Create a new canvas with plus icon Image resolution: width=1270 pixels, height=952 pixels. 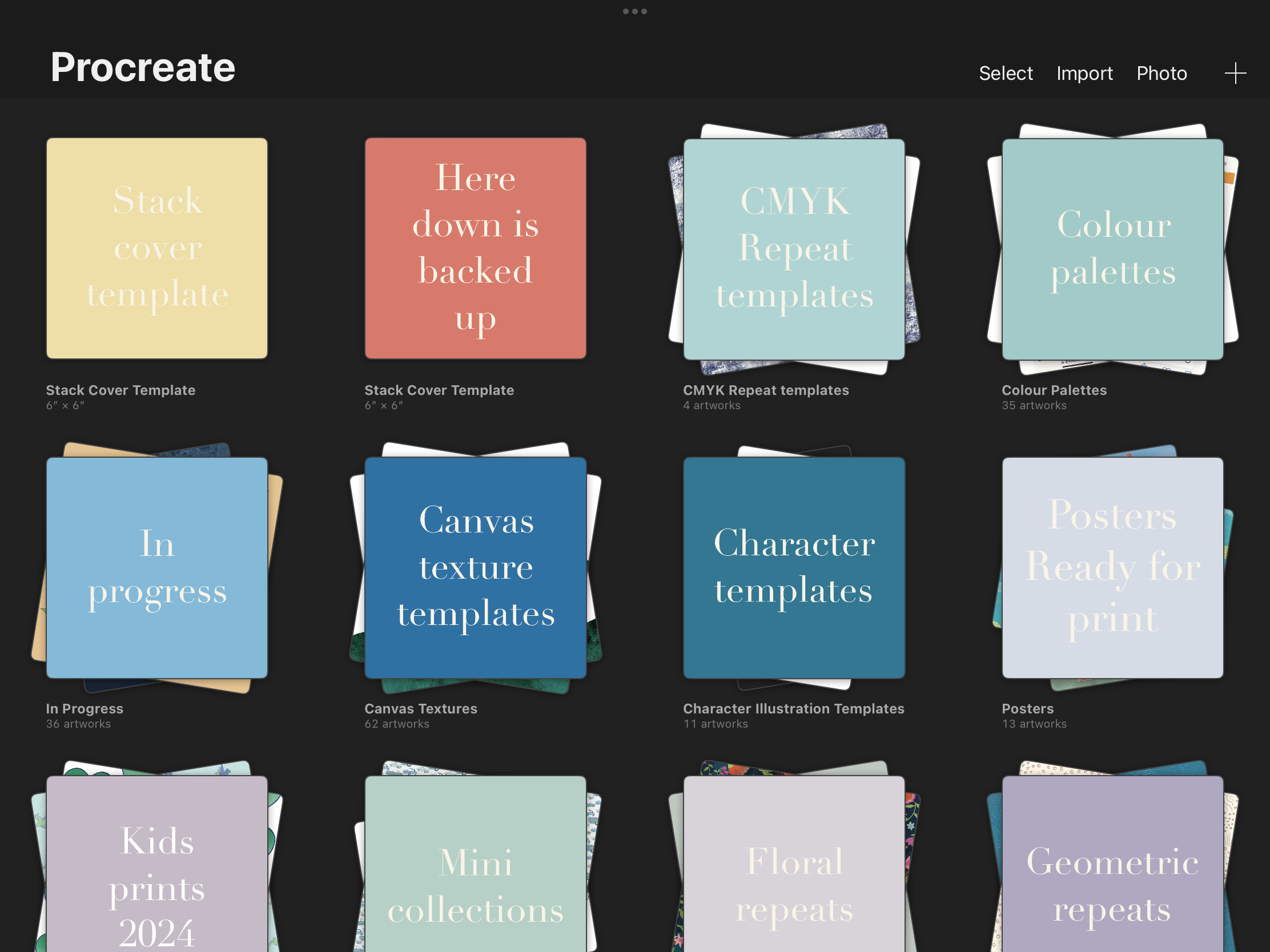point(1235,74)
